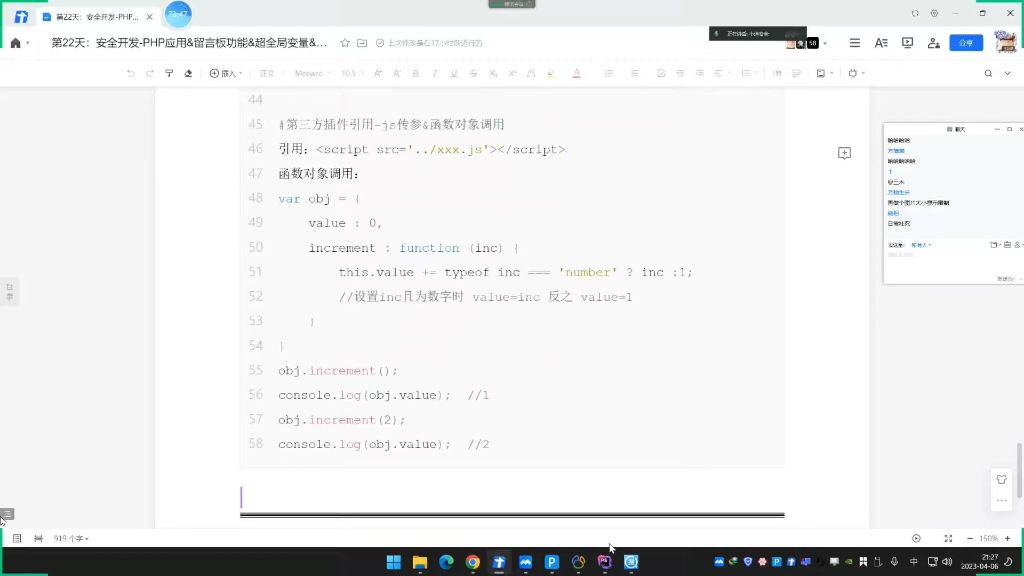Click the Windows Start button
The height and width of the screenshot is (576, 1024).
(x=393, y=562)
